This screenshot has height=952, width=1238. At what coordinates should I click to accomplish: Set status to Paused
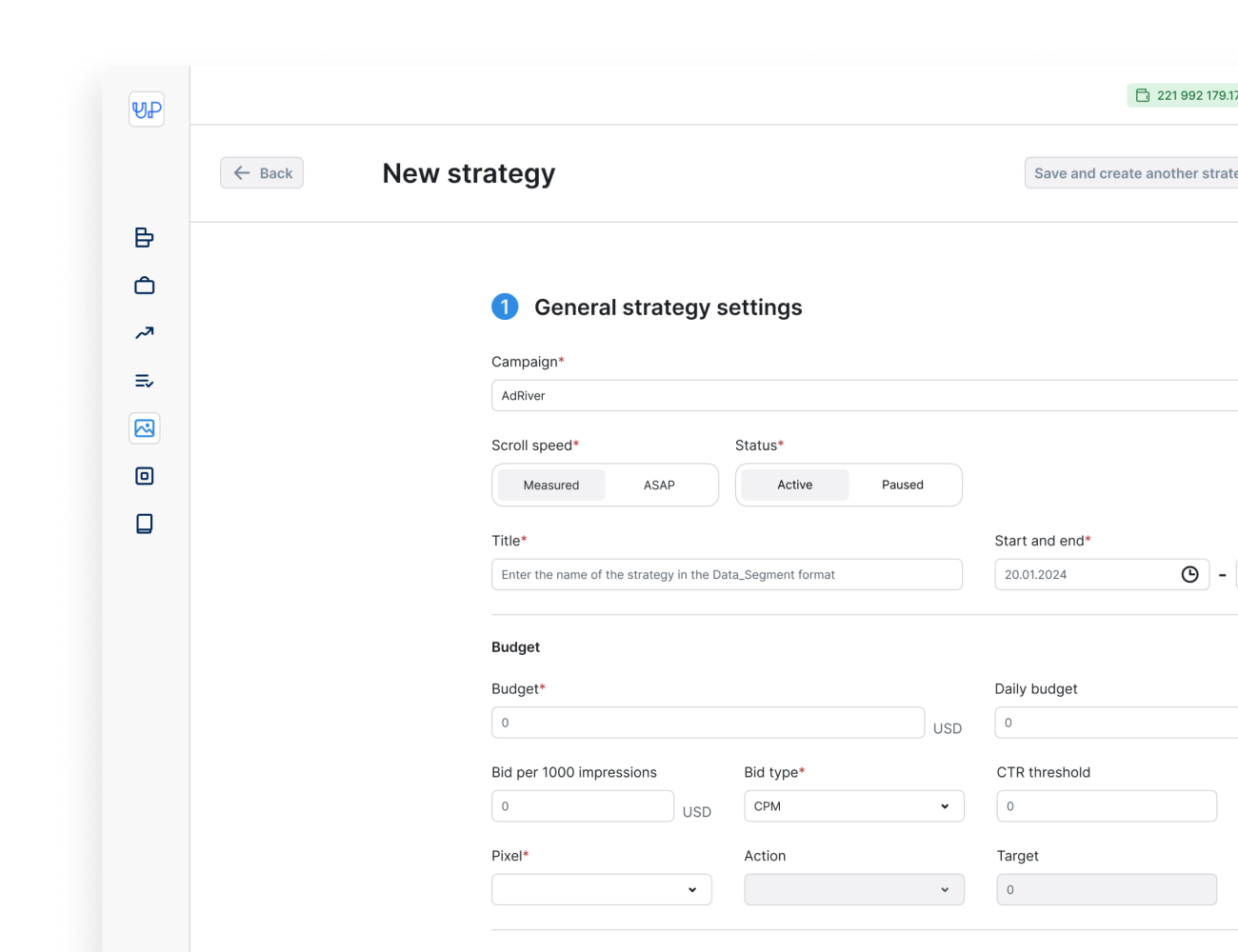(x=903, y=485)
